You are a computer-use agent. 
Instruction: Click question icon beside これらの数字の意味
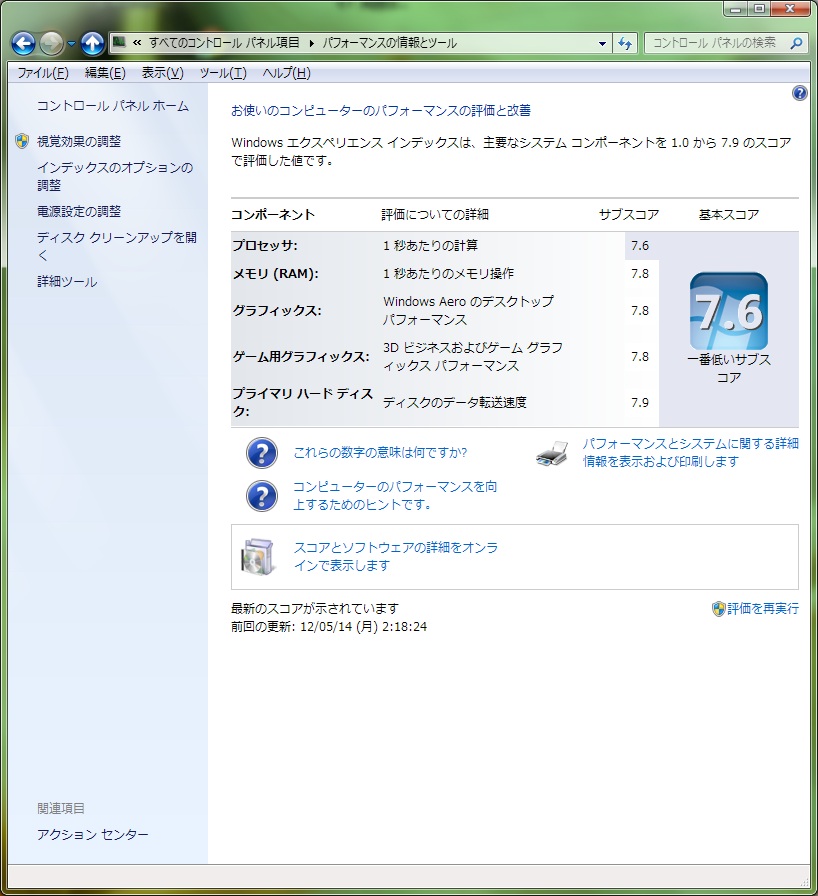point(262,453)
